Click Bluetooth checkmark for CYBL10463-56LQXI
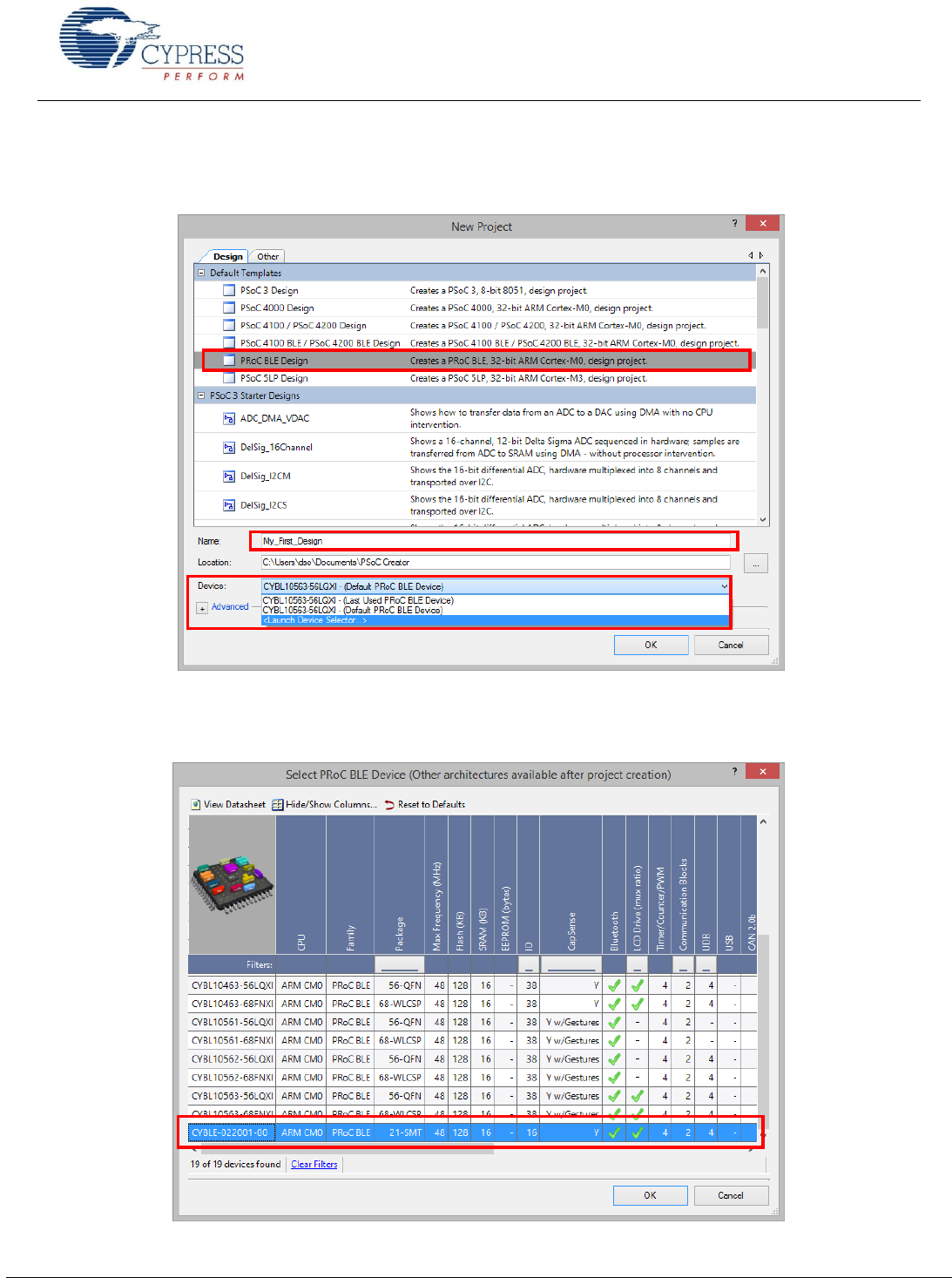 click(x=614, y=985)
